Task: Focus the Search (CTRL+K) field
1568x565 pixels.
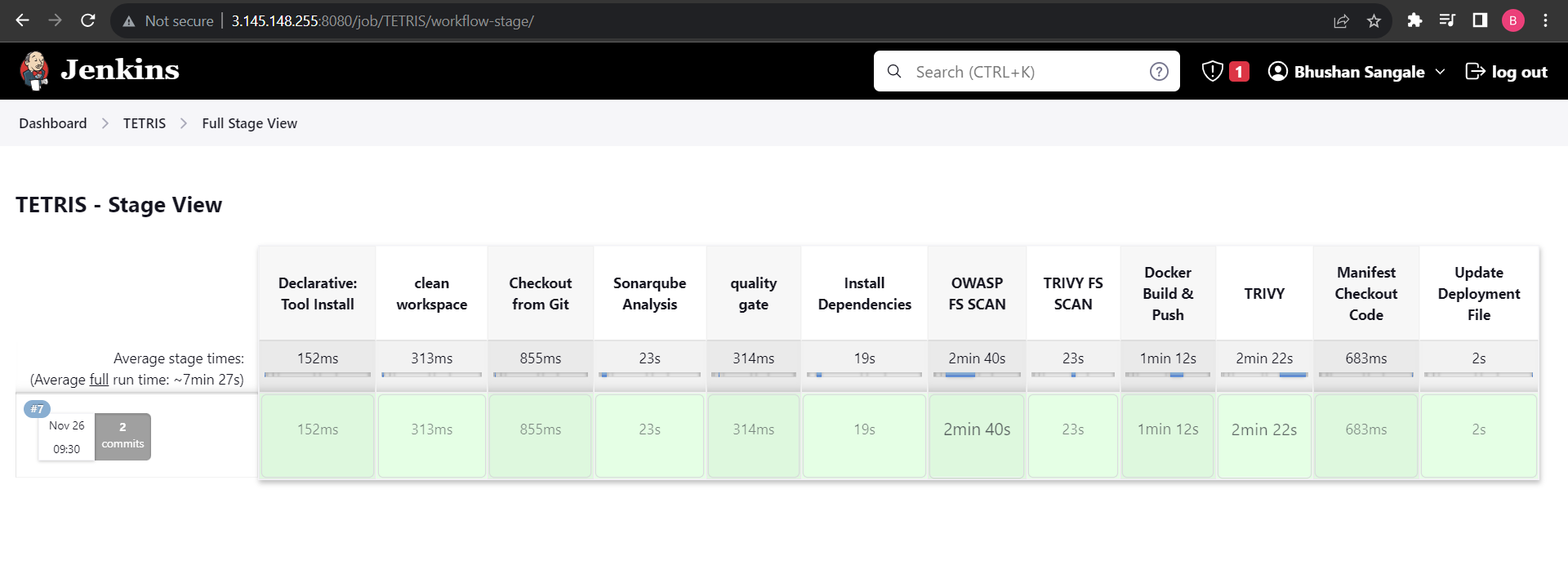Action: 1027,72
